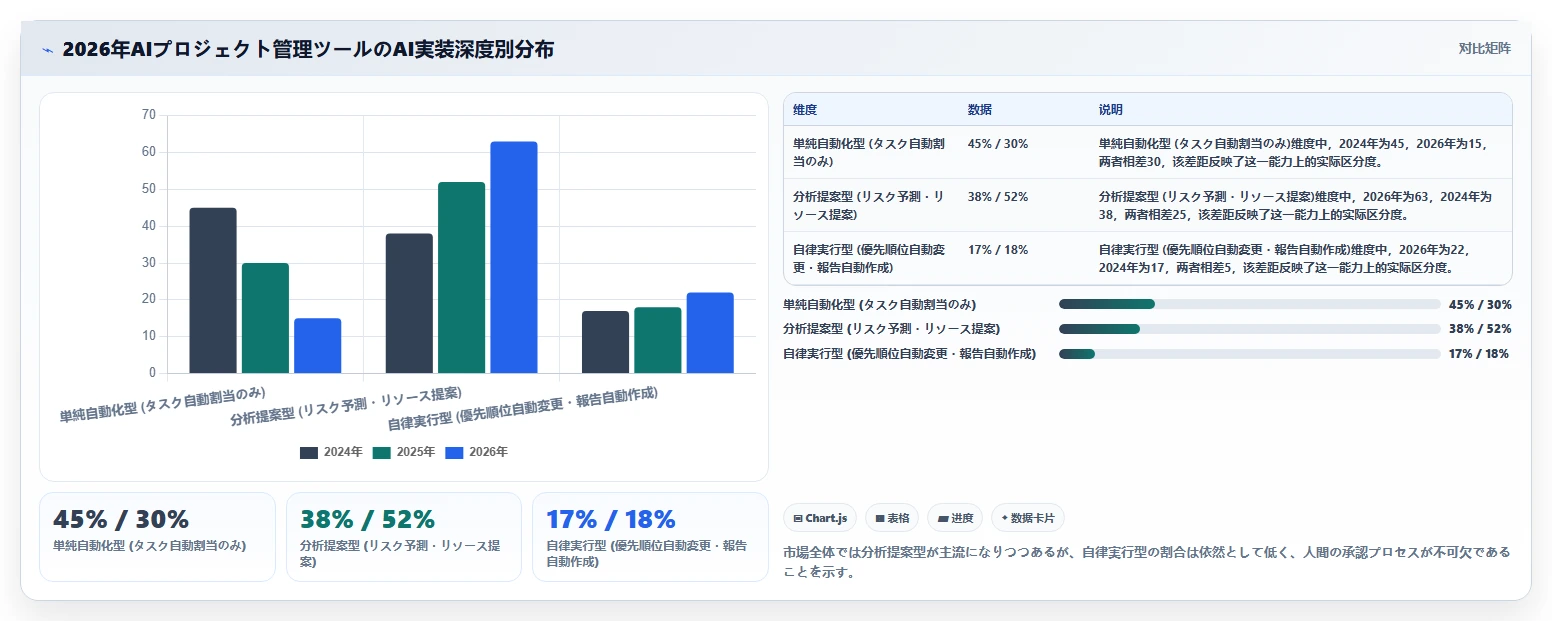This screenshot has width=1552, height=621.
Task: Click the 単純自動化型 progress bar
Action: [x=1249, y=304]
